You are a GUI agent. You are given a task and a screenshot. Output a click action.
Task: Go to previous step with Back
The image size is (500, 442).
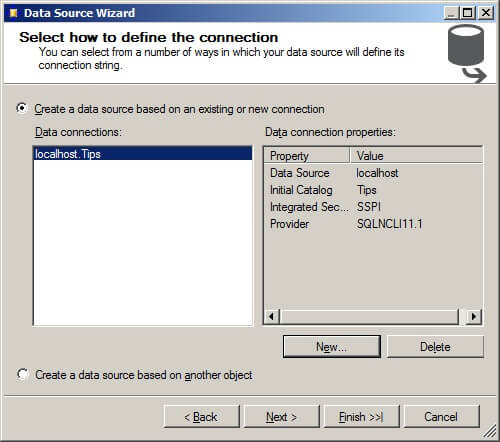pos(202,416)
